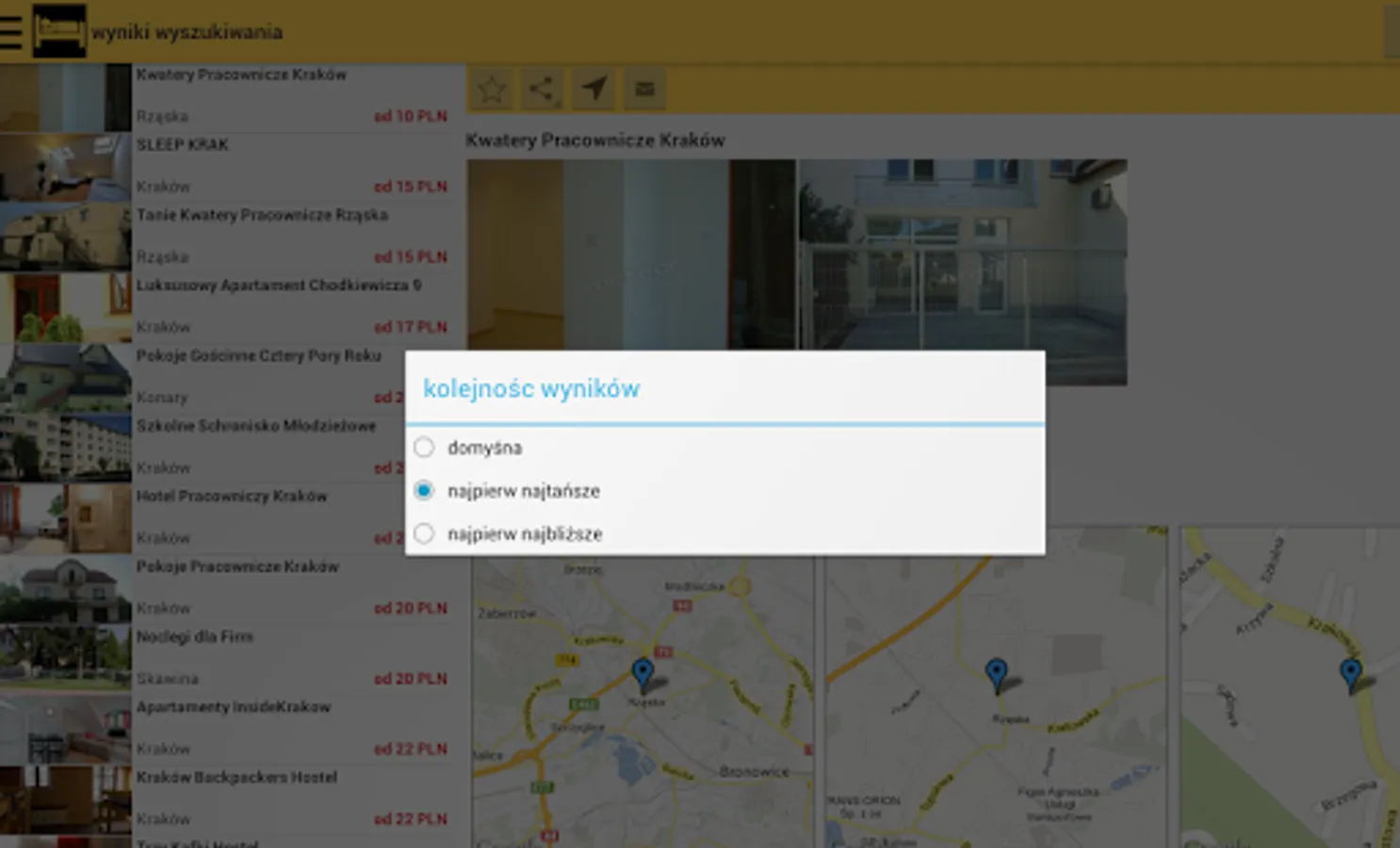
Task: Click SLEEP KRAK thumbnail photo
Action: click(65, 168)
